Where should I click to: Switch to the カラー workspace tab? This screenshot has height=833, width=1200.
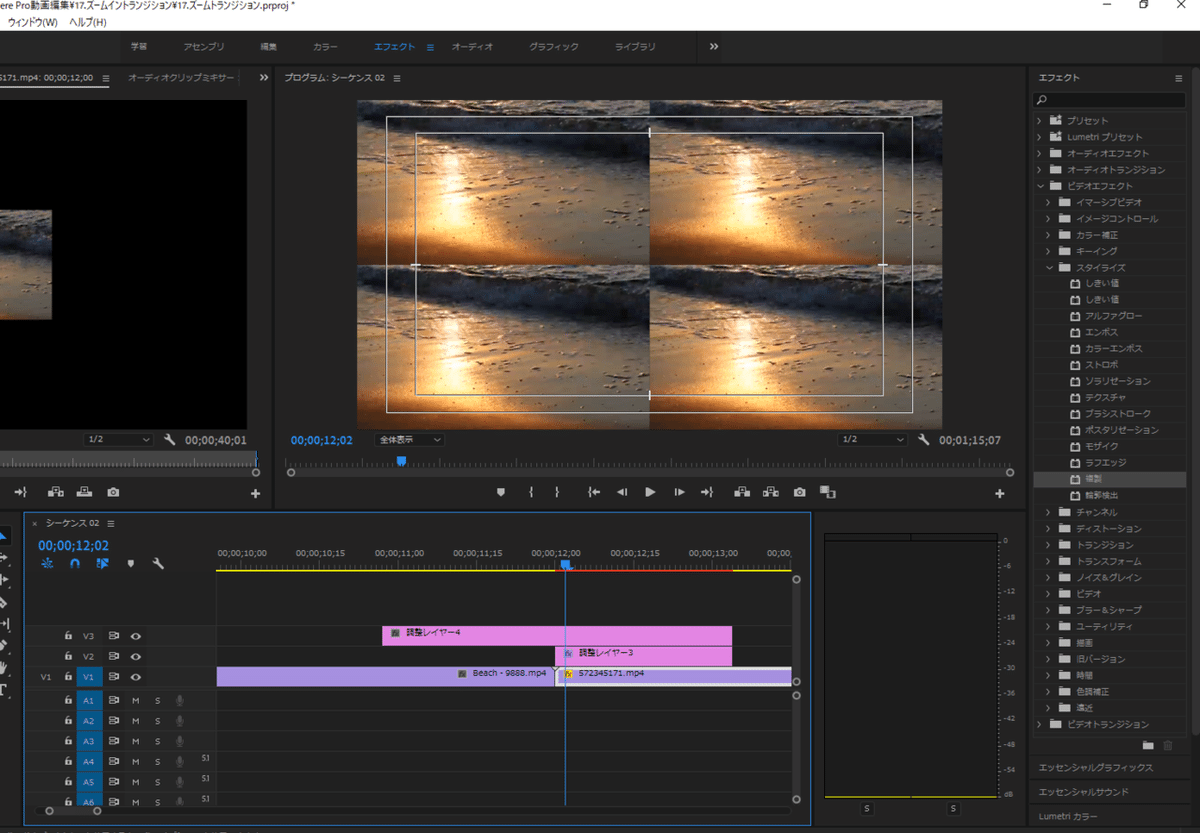tap(325, 47)
